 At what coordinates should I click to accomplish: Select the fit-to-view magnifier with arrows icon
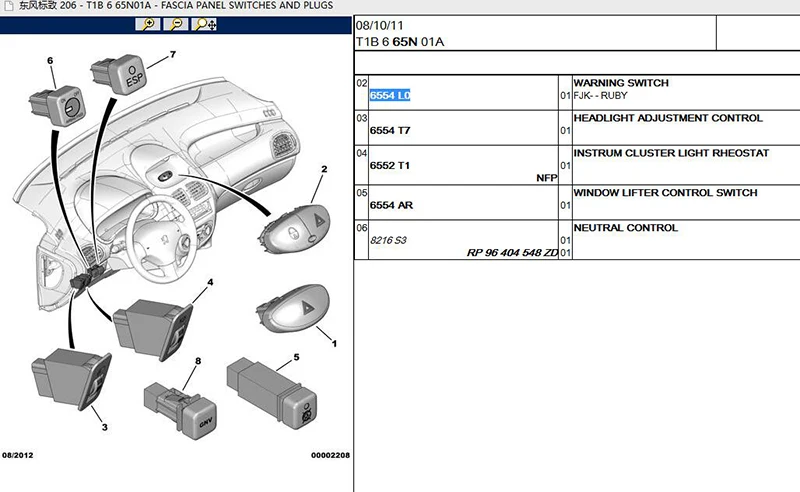click(x=205, y=24)
